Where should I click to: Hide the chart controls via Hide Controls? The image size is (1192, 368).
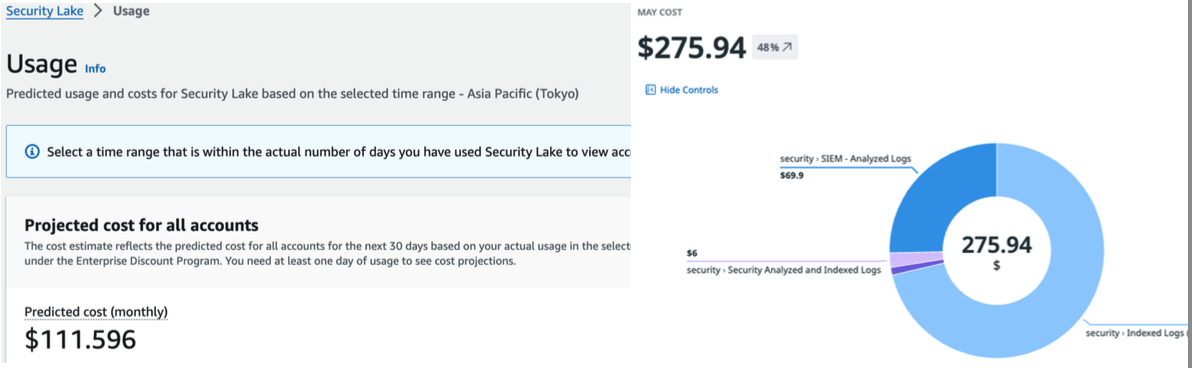tap(689, 90)
